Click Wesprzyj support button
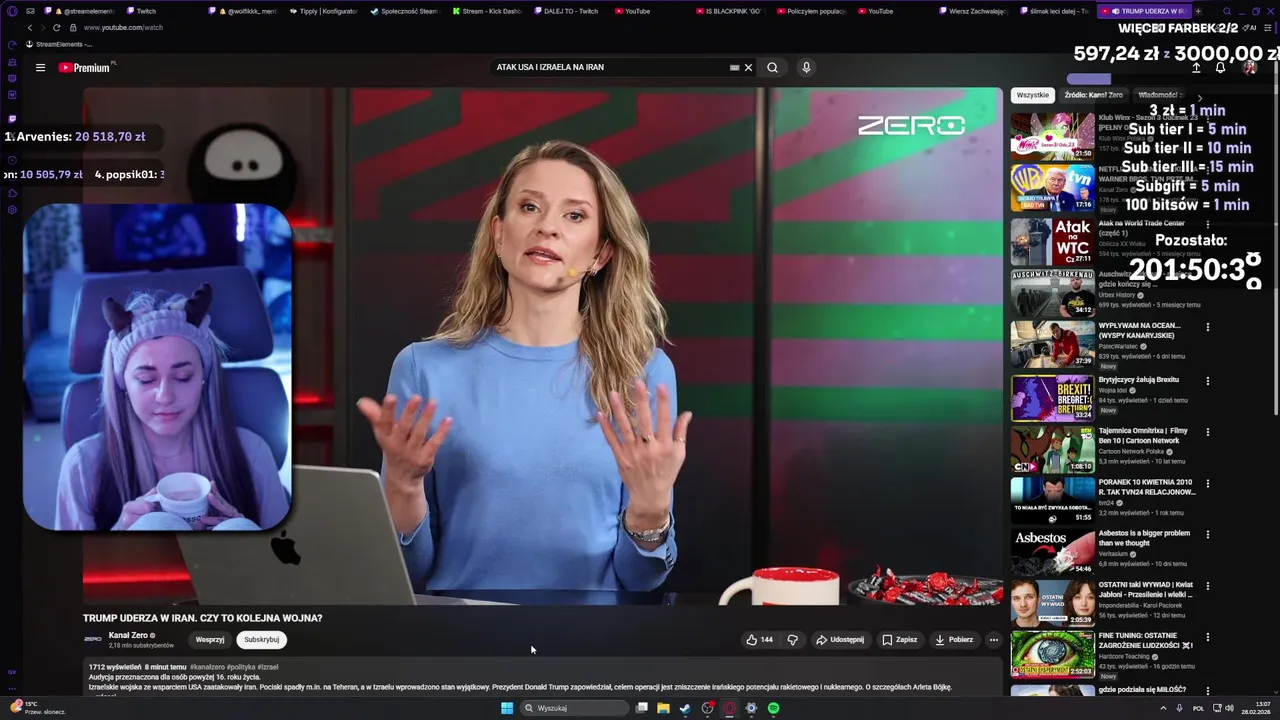 point(210,640)
